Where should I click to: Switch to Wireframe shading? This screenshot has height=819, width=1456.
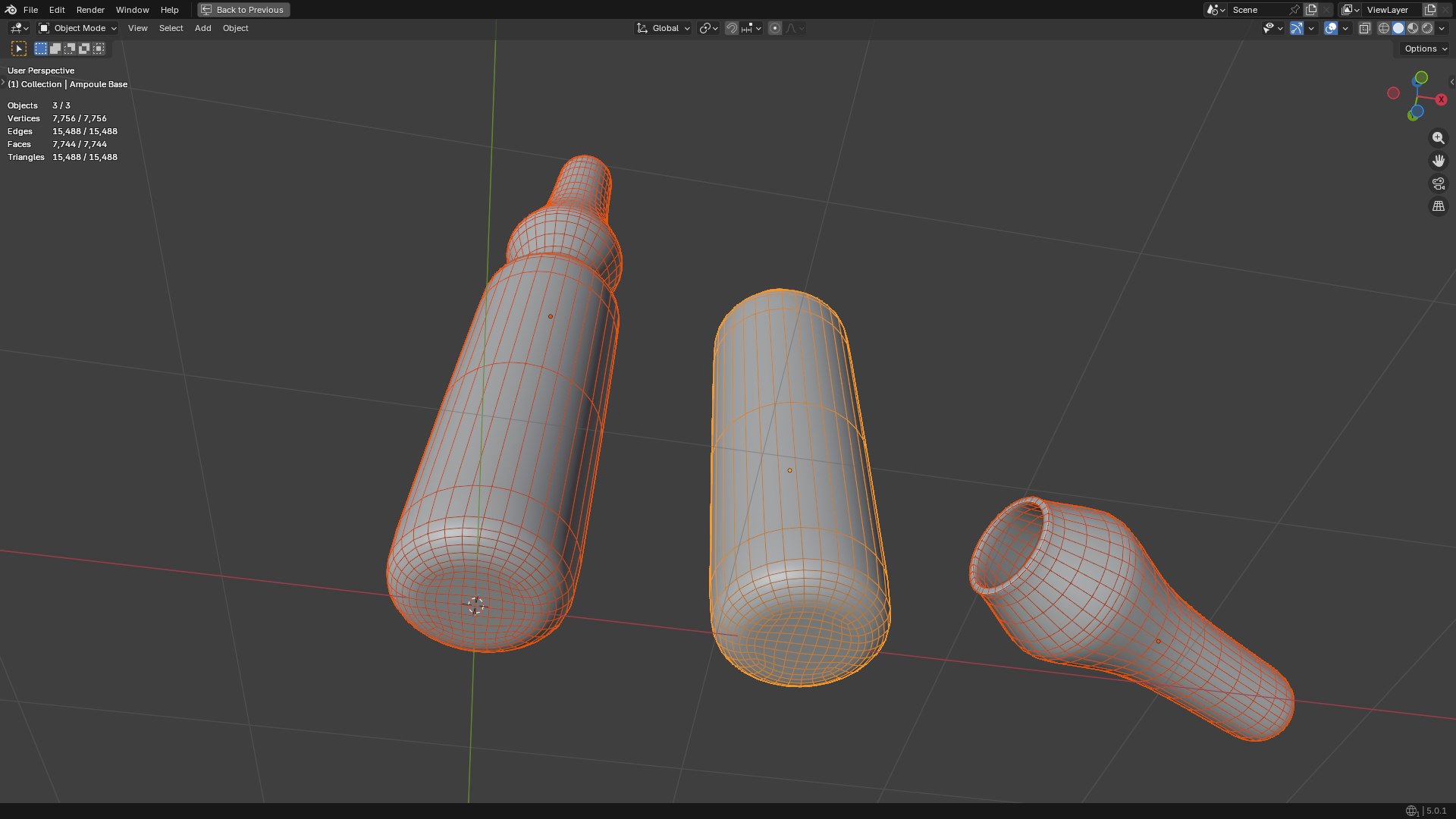1384,28
